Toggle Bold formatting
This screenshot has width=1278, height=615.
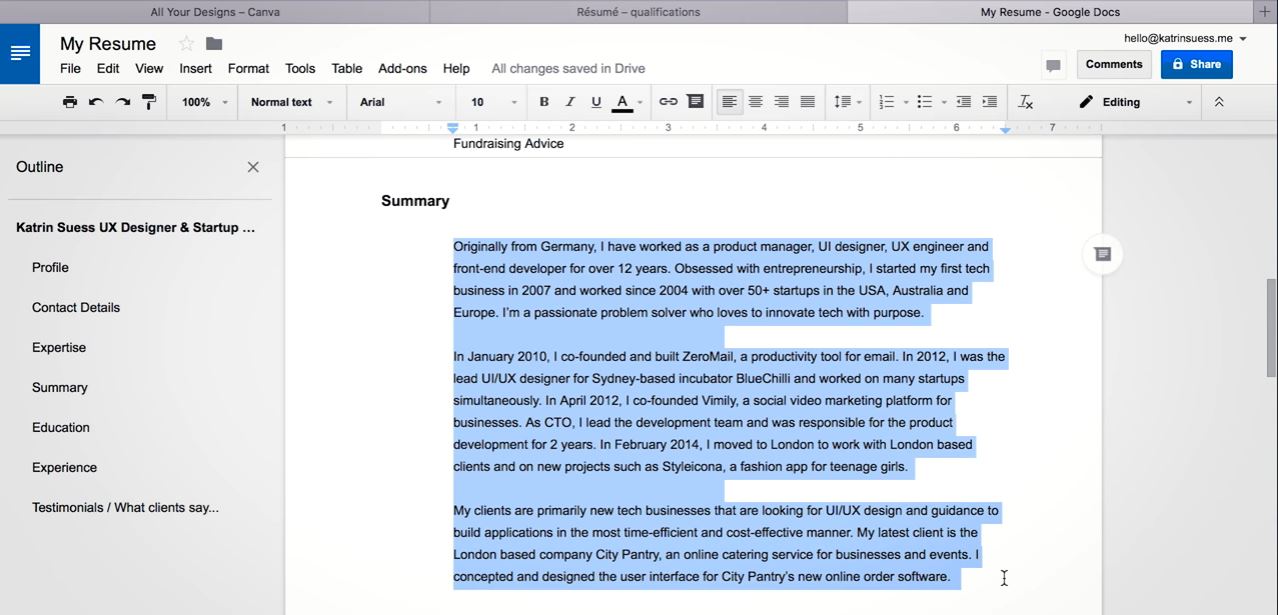544,102
